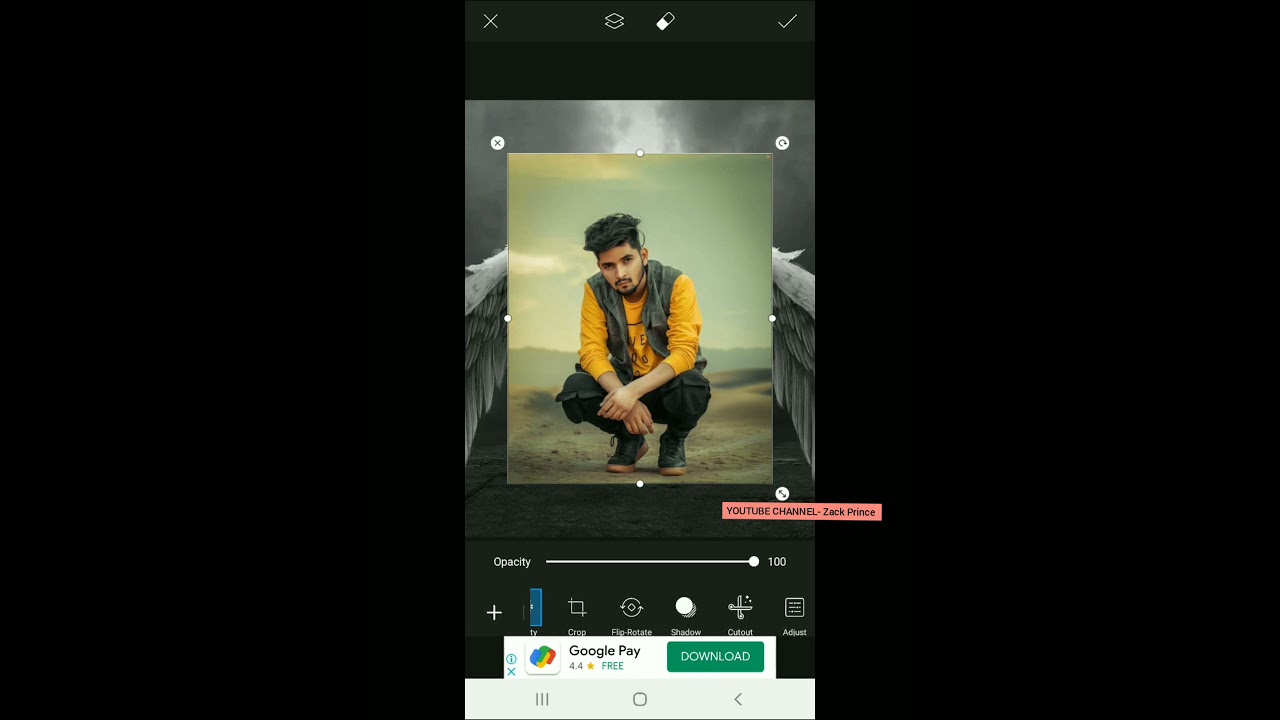Open the Shadow tool
The width and height of the screenshot is (1280, 720).
(685, 615)
